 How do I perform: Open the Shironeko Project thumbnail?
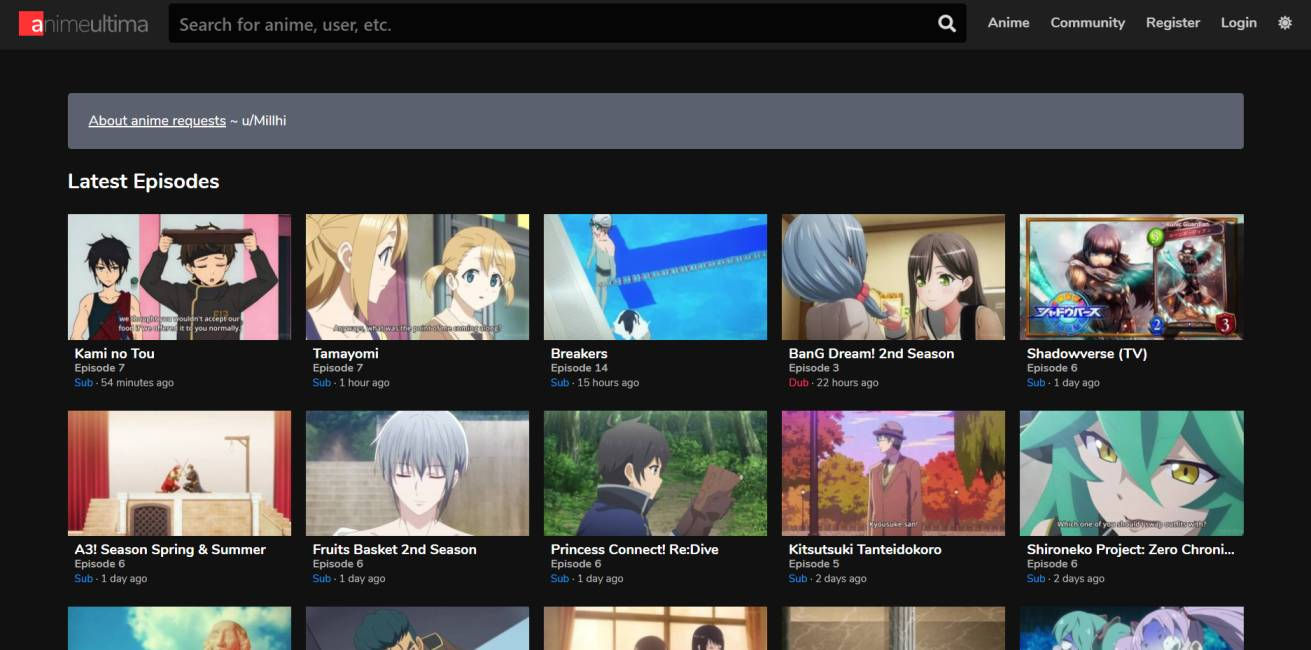[1132, 473]
